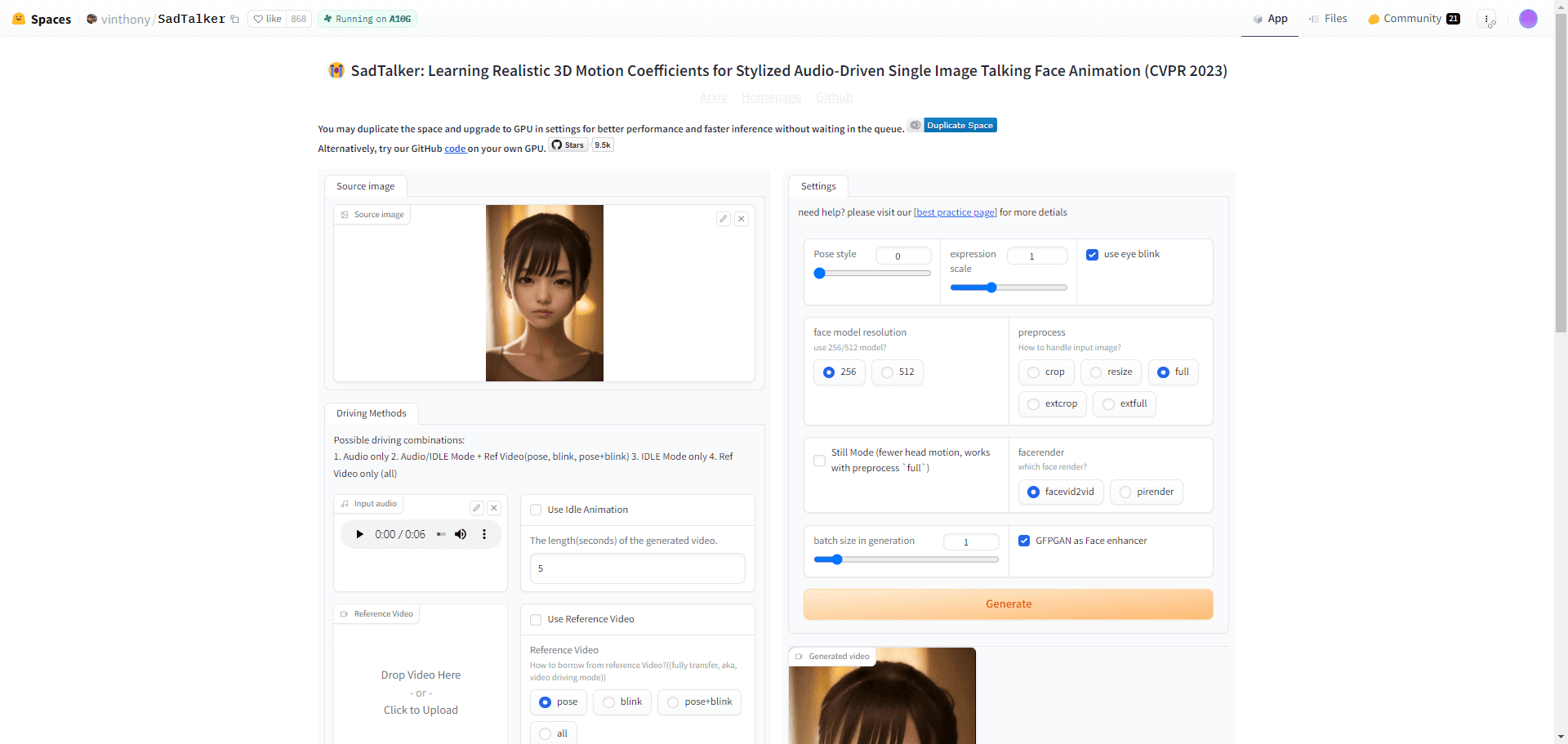Select full preprocess option
The height and width of the screenshot is (744, 1568).
[x=1173, y=372]
